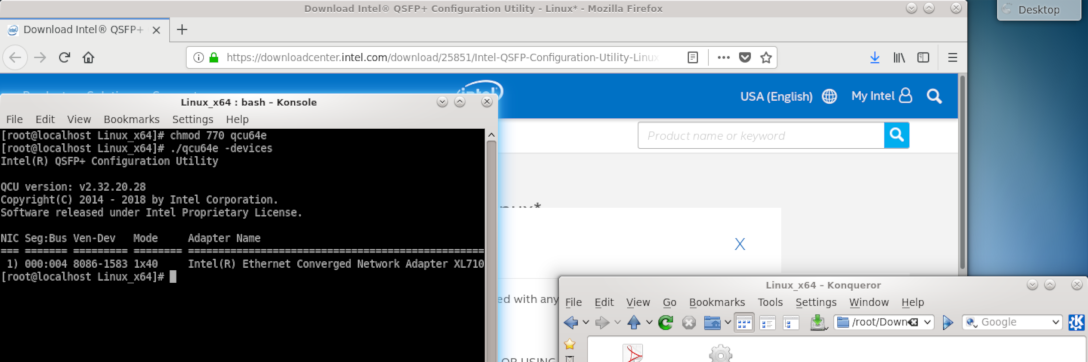This screenshot has width=1088, height=362.
Task: Open Konqueror File menu
Action: coord(573,302)
